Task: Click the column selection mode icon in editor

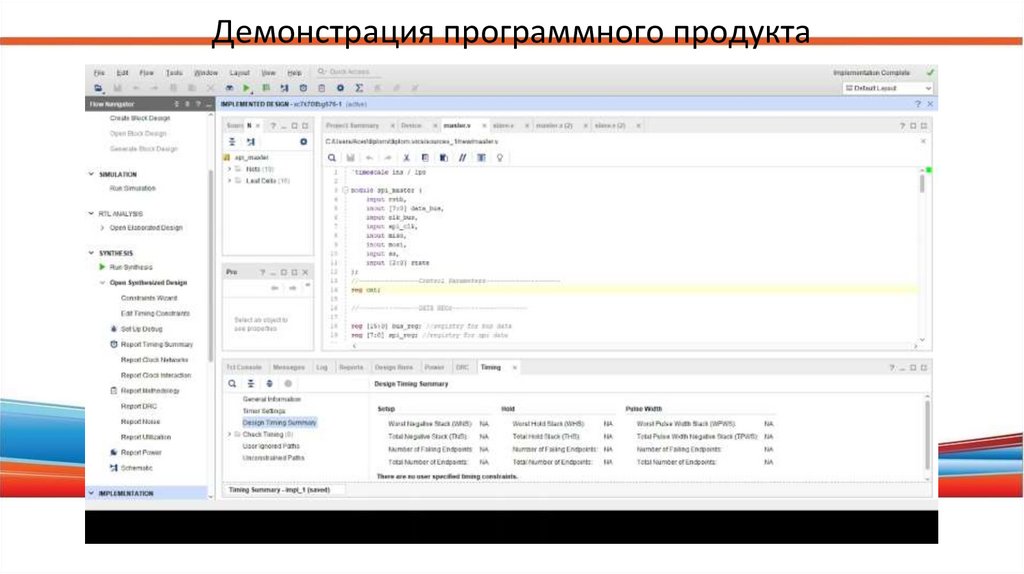Action: click(x=481, y=157)
